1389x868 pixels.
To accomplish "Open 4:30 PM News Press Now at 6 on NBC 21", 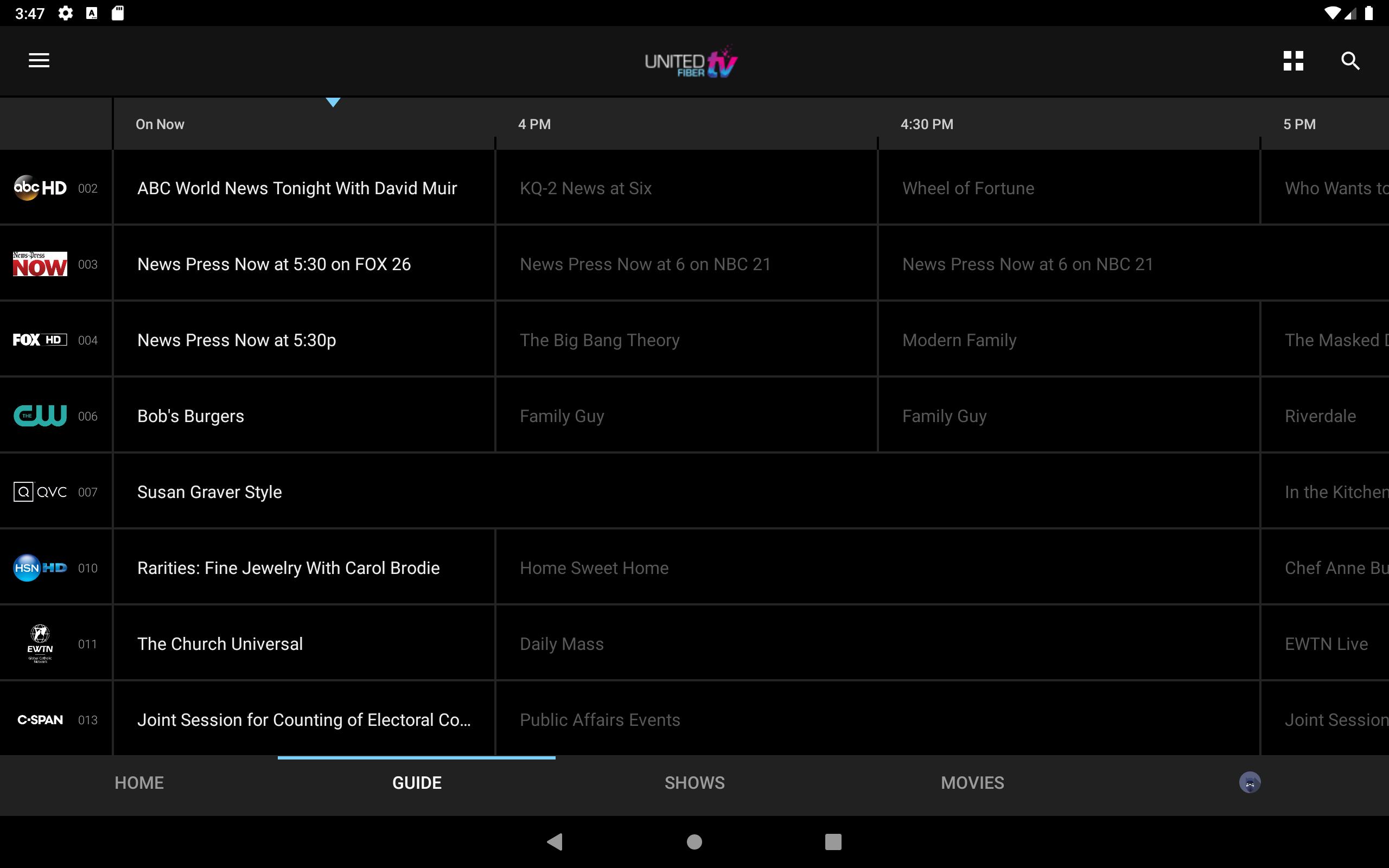I will tap(1133, 264).
